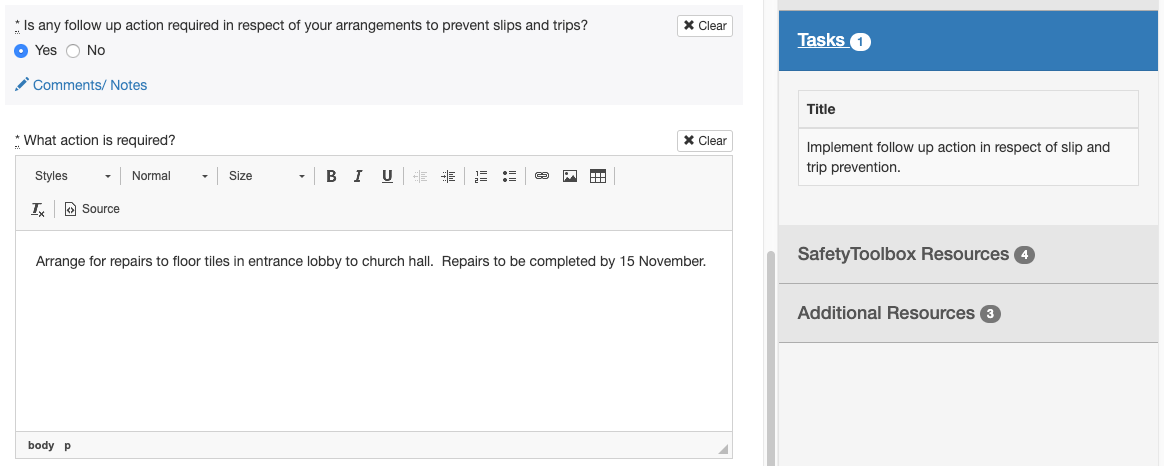Image resolution: width=1164 pixels, height=466 pixels.
Task: Open the font Size dropdown
Action: tap(266, 176)
